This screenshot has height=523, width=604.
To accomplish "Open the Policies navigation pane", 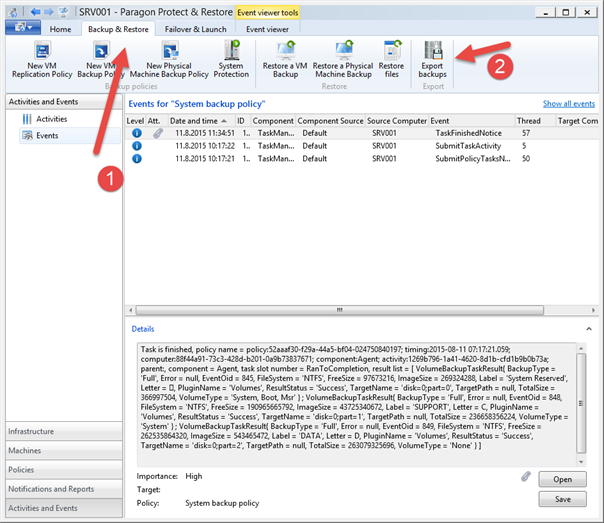I will (x=64, y=470).
